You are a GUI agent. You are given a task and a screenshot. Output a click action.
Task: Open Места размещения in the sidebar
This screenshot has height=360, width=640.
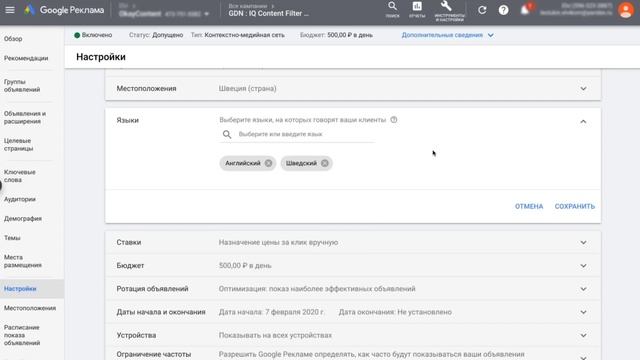point(23,261)
